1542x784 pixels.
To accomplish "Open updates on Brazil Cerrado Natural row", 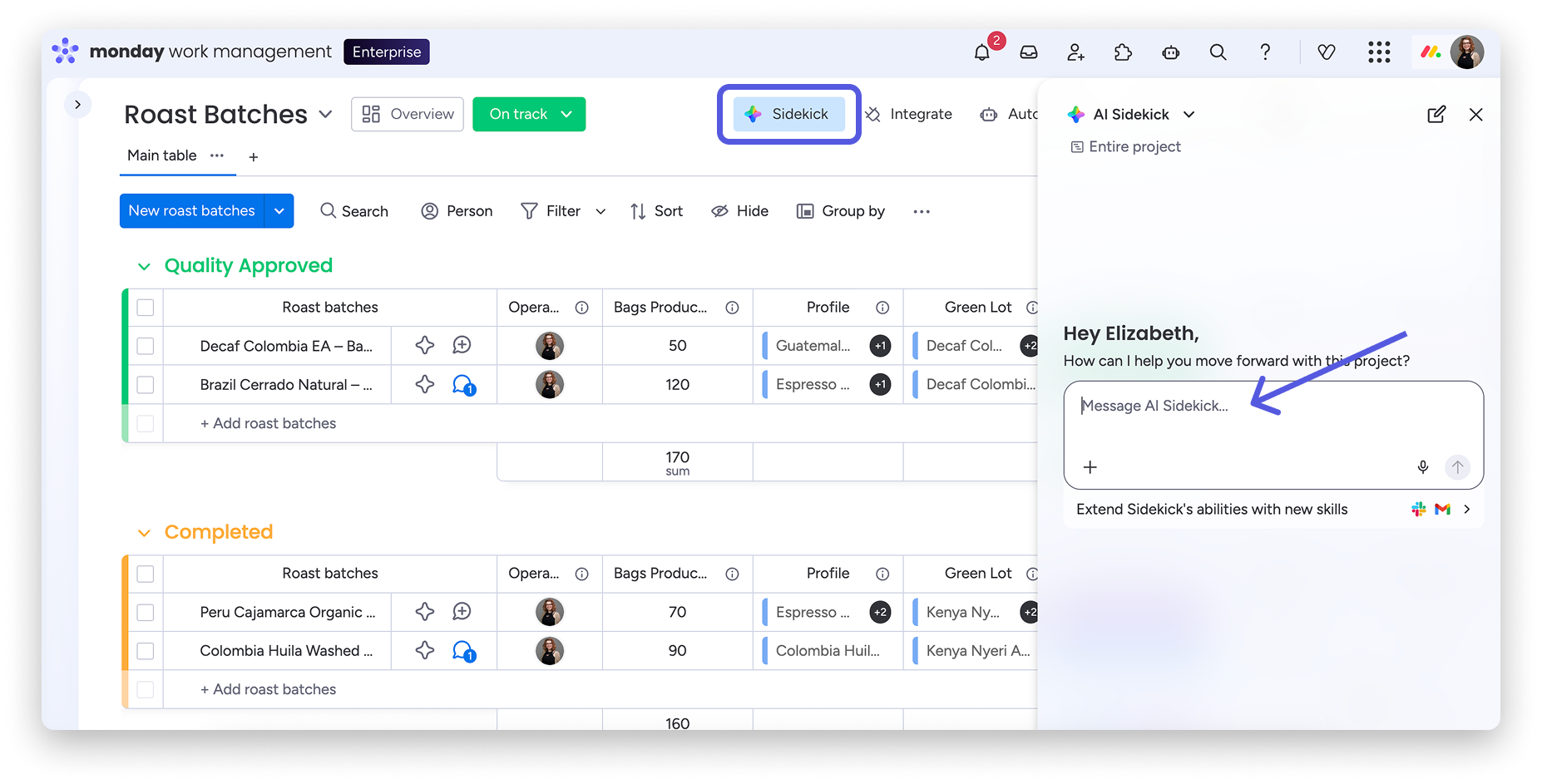I will pos(464,385).
